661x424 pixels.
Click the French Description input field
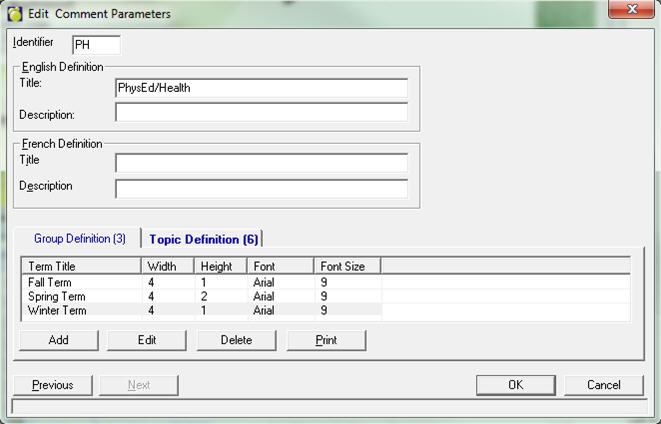[x=261, y=189]
